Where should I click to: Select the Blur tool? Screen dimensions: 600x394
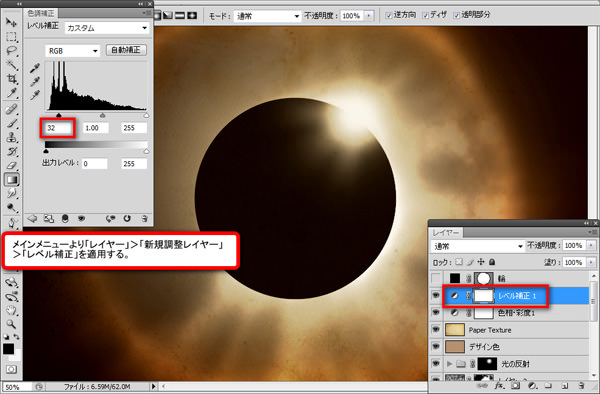pyautogui.click(x=11, y=194)
